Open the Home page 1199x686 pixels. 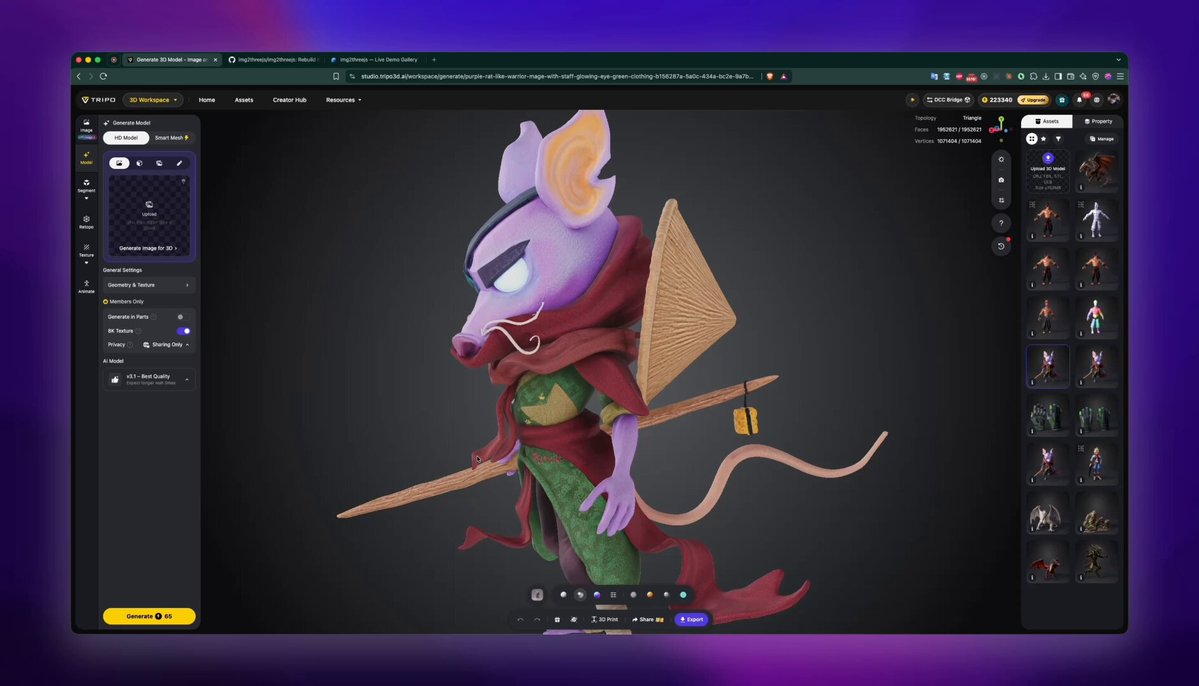pyautogui.click(x=206, y=99)
